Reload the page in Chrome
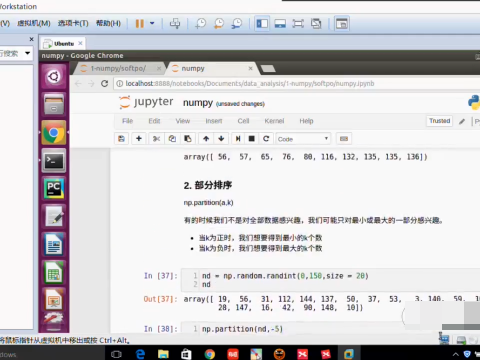 pyautogui.click(x=105, y=83)
